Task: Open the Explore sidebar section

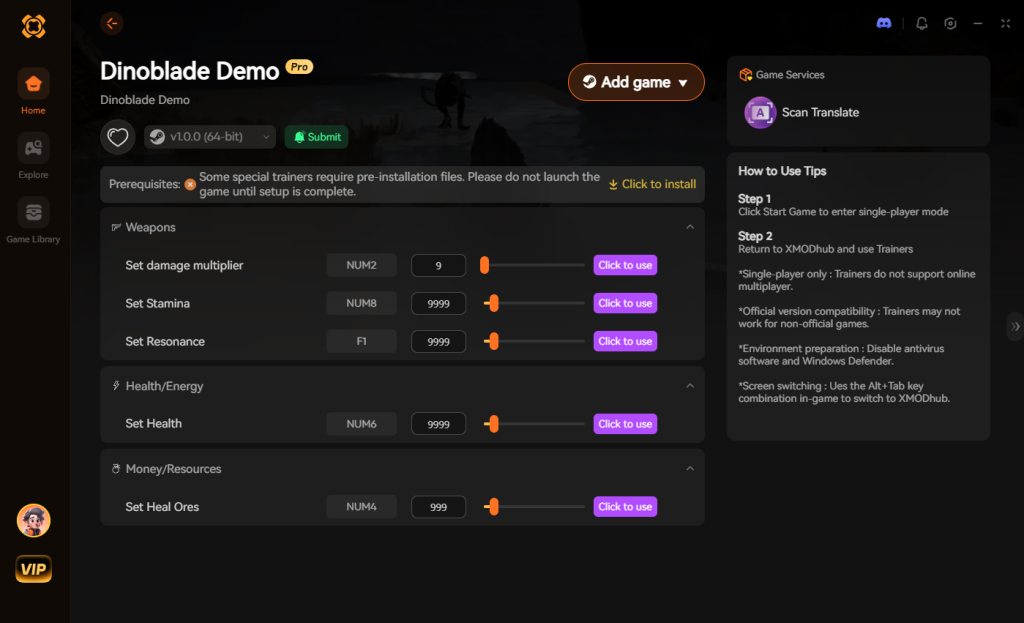Action: (x=33, y=156)
